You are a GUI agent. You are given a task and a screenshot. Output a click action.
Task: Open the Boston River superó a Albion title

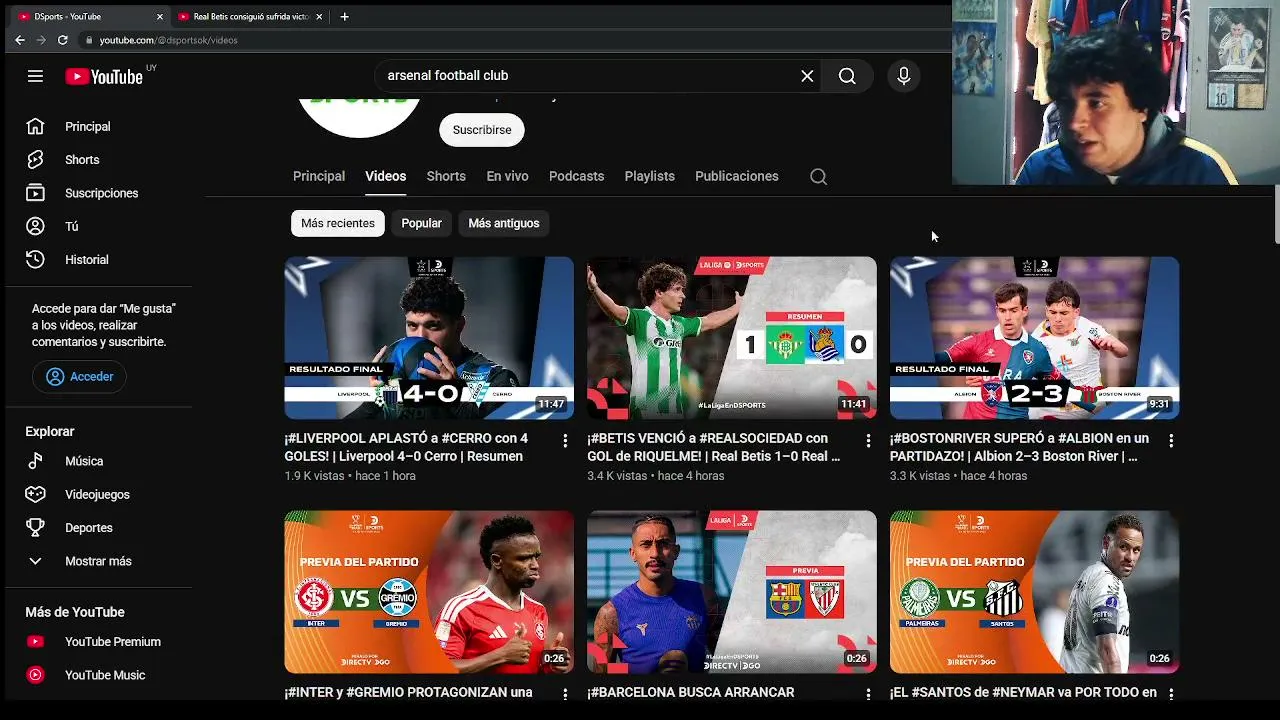click(x=1019, y=447)
